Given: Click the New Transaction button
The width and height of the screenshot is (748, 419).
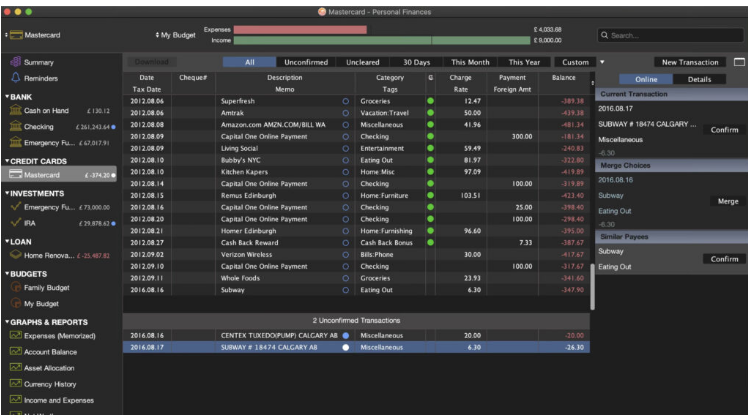Looking at the screenshot, I should [x=690, y=62].
